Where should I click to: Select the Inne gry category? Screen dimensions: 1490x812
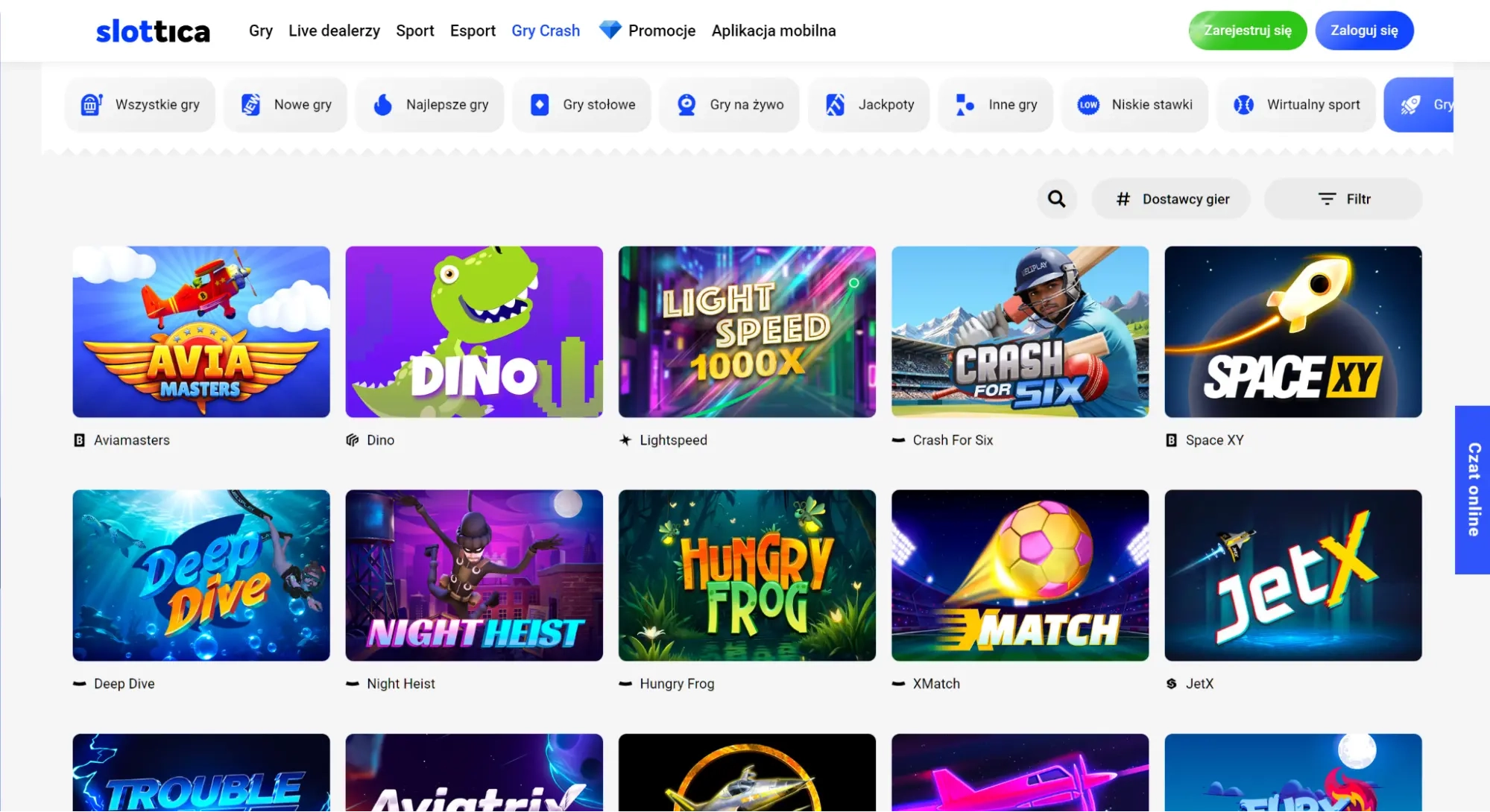click(x=996, y=105)
